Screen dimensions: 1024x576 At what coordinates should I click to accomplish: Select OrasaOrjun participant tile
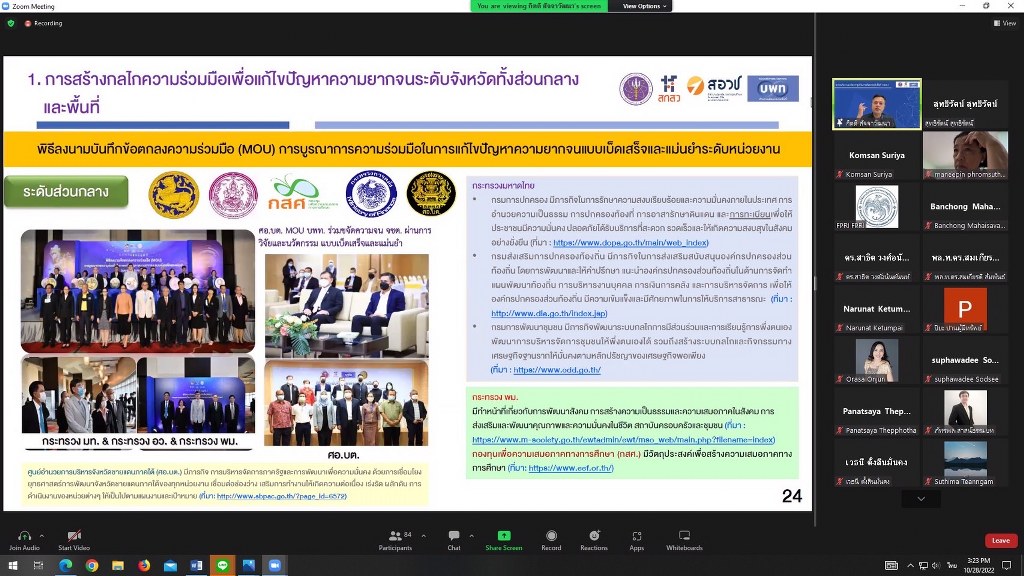point(876,360)
